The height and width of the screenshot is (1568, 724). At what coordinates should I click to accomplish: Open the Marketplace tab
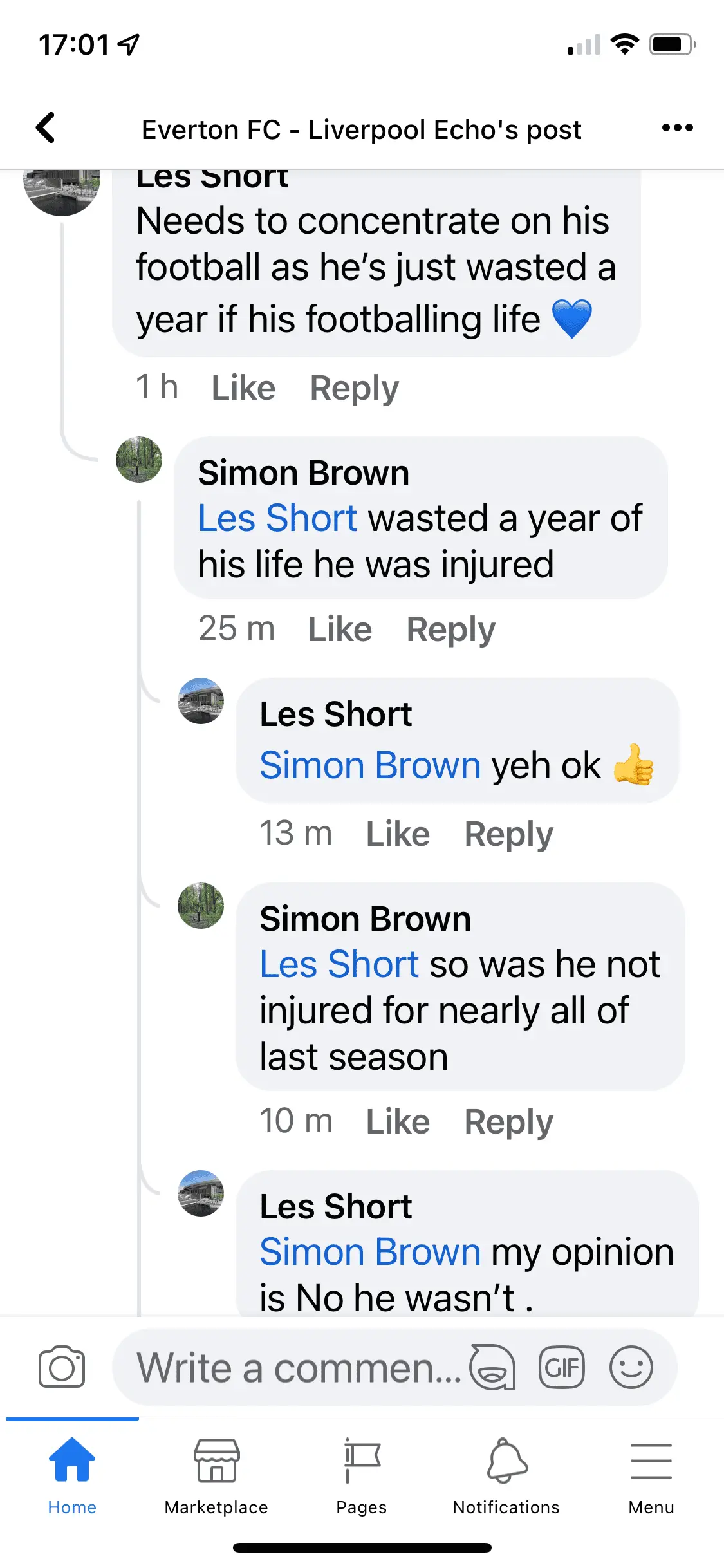pyautogui.click(x=216, y=1475)
